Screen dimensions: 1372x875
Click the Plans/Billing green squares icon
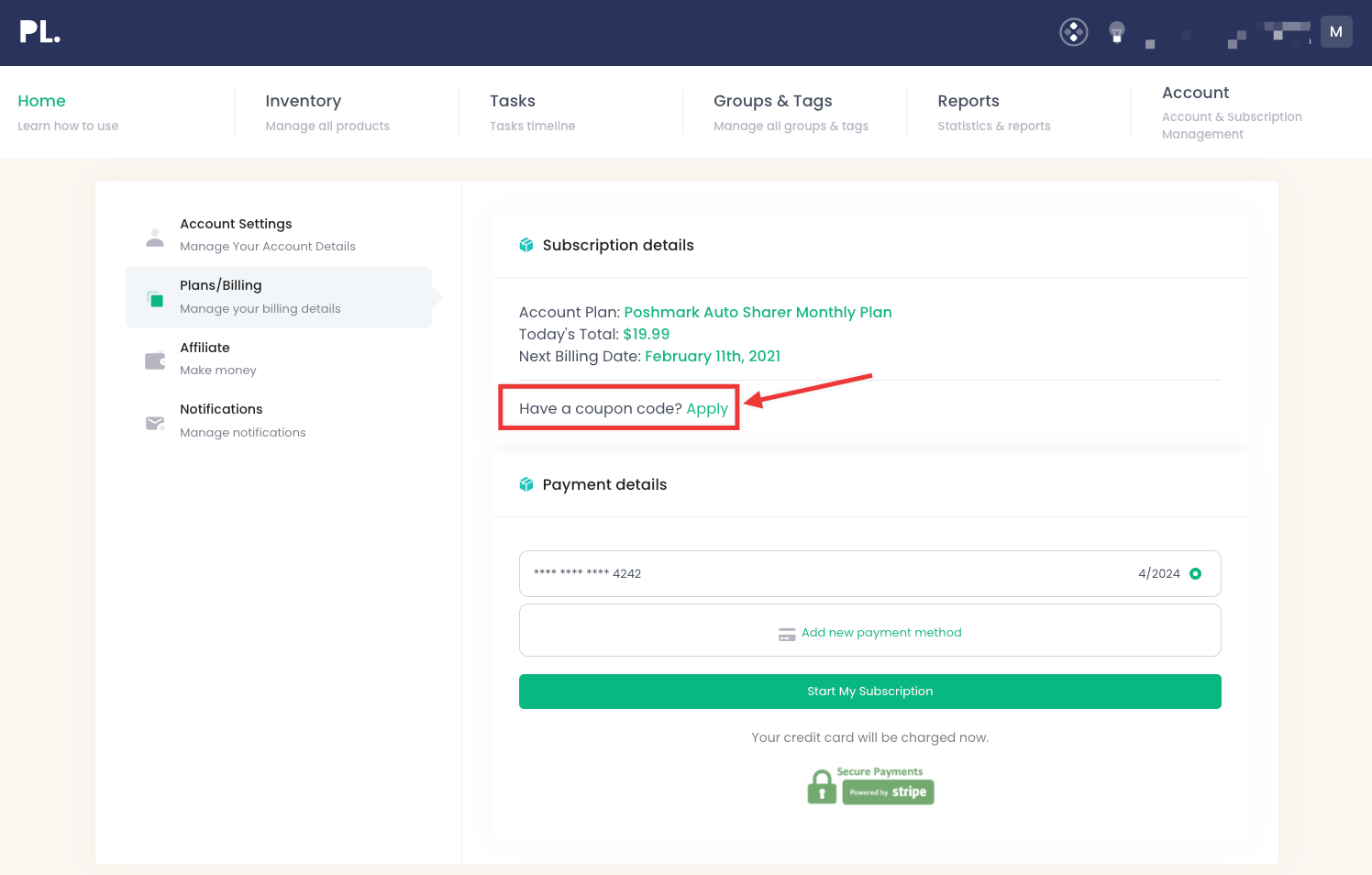tap(155, 299)
